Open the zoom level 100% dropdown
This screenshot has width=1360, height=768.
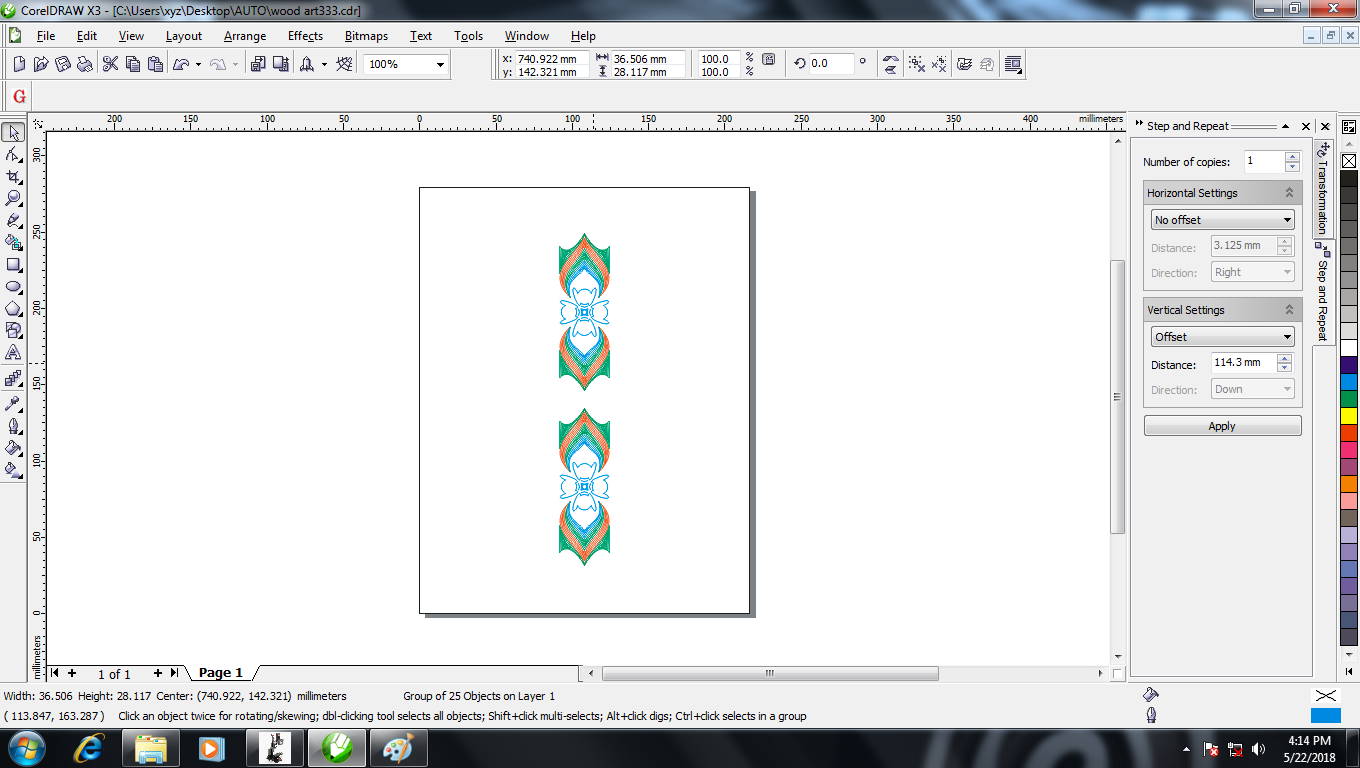440,64
